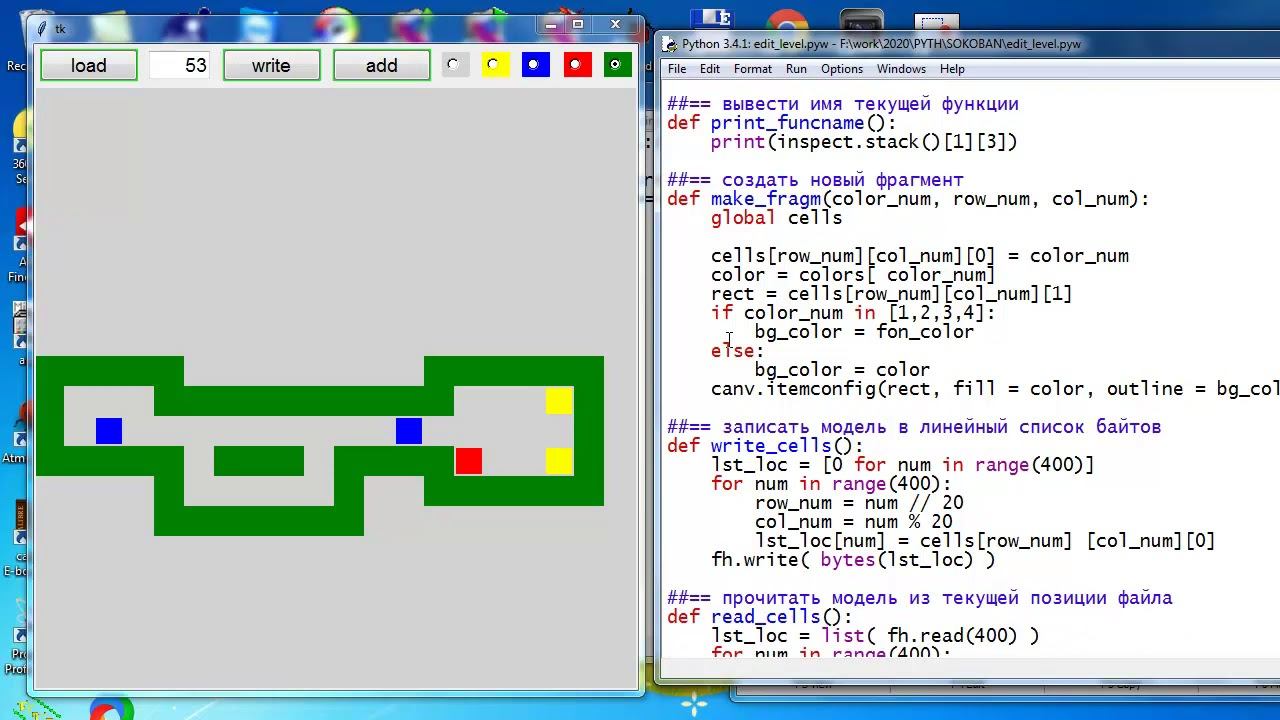Image resolution: width=1280 pixels, height=720 pixels.
Task: Click the lower yellow cell on the canvas
Action: 559,461
